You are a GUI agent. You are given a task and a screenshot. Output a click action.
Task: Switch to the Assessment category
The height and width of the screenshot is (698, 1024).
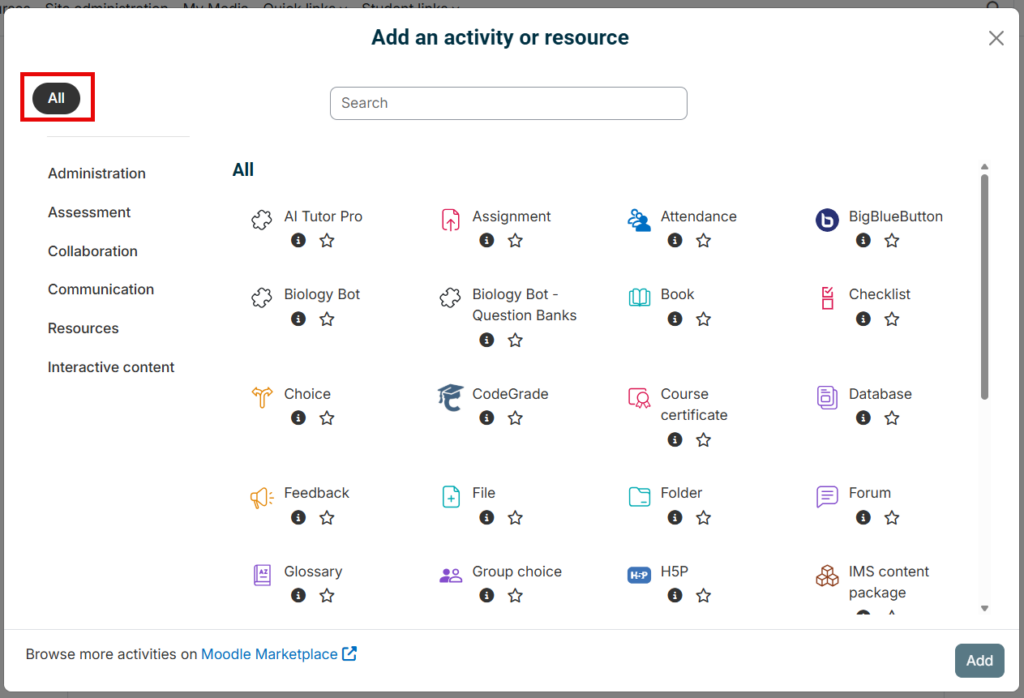click(x=89, y=212)
